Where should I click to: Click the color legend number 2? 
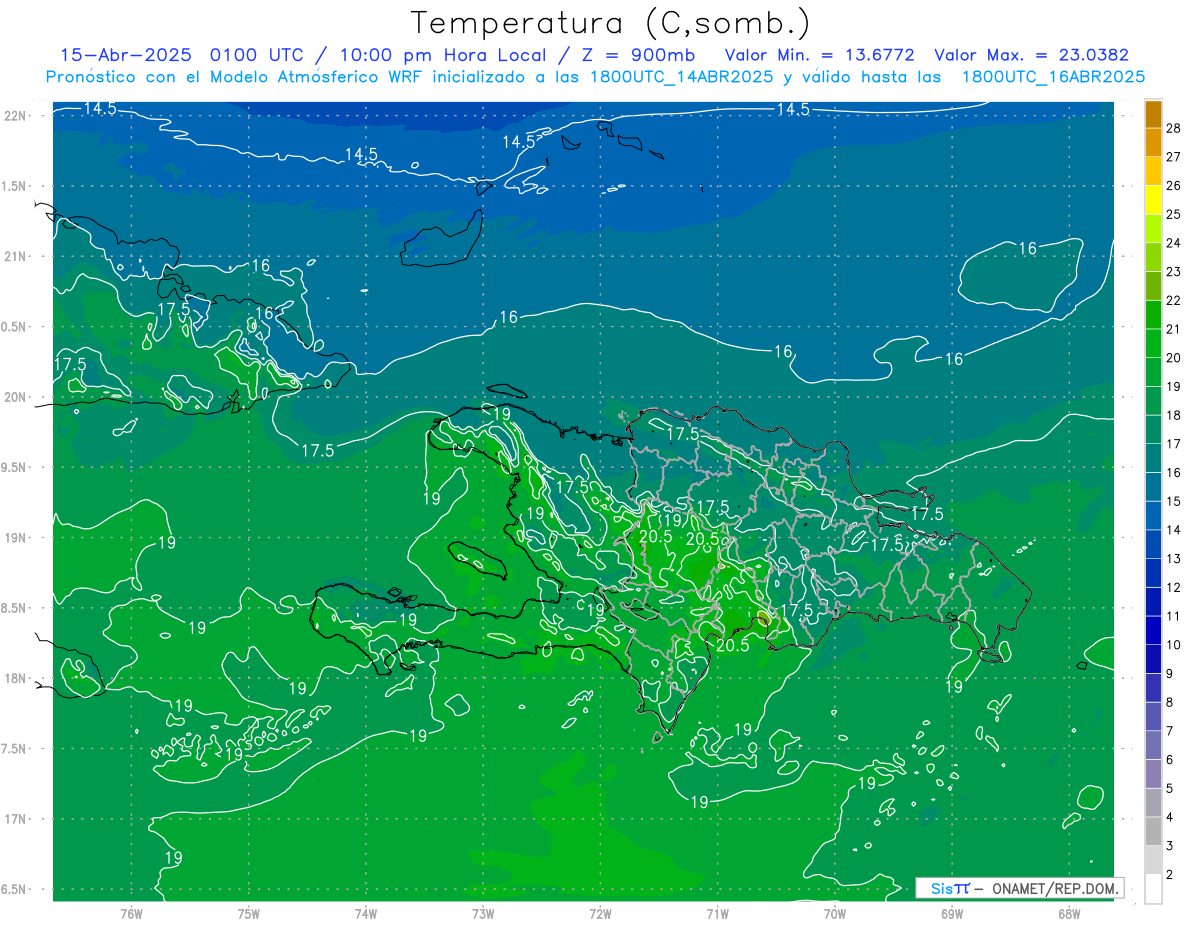tap(1171, 875)
